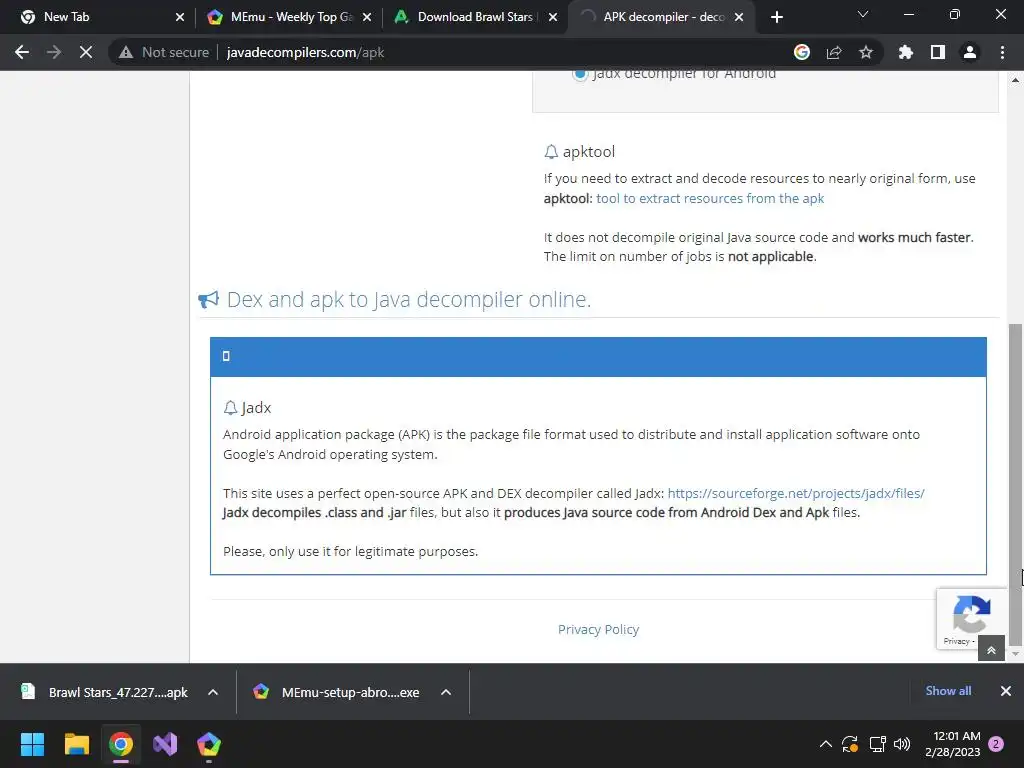
Task: Click the address bar URL field
Action: pos(496,52)
